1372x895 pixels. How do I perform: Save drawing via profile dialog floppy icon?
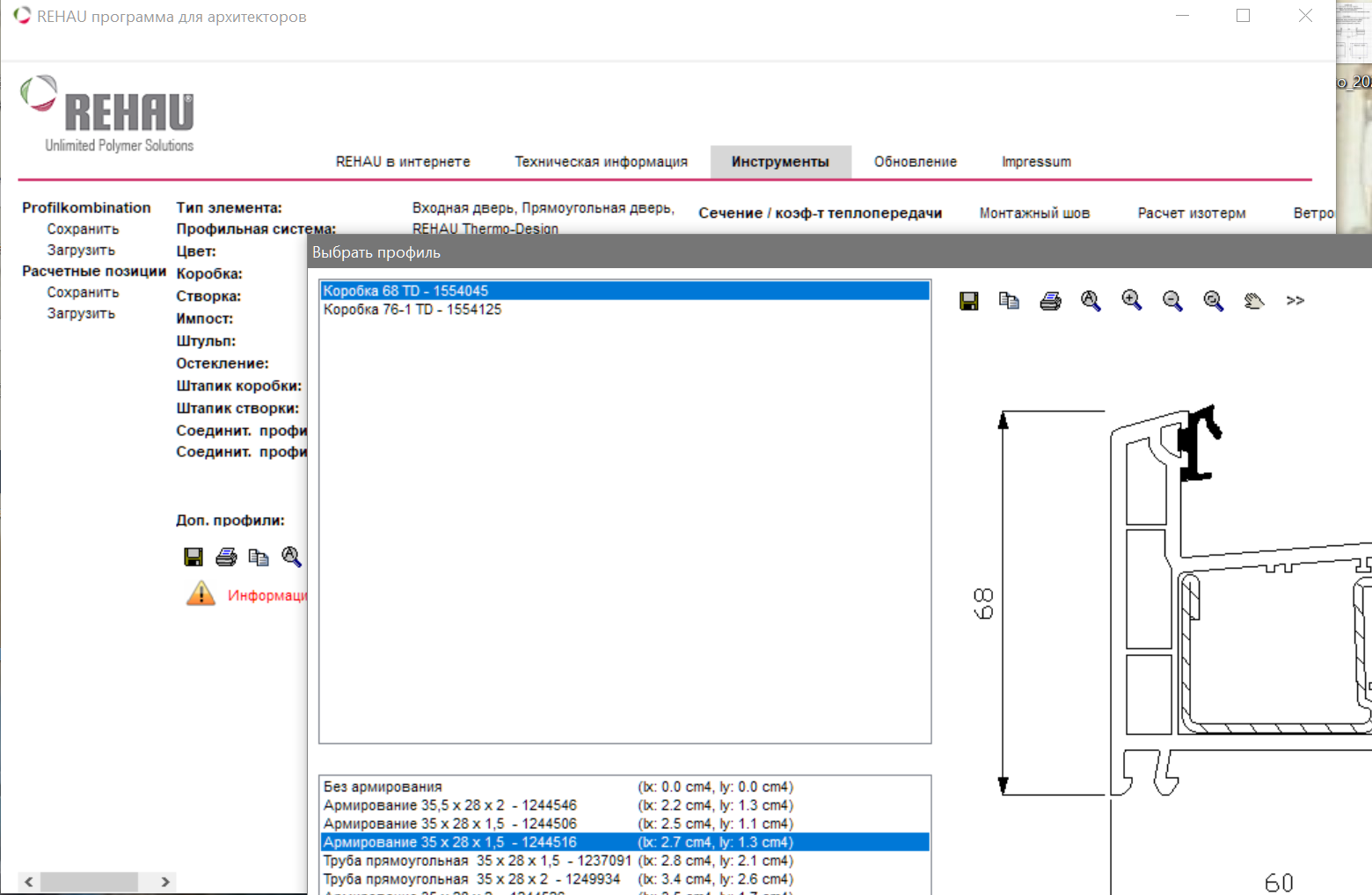click(x=968, y=301)
